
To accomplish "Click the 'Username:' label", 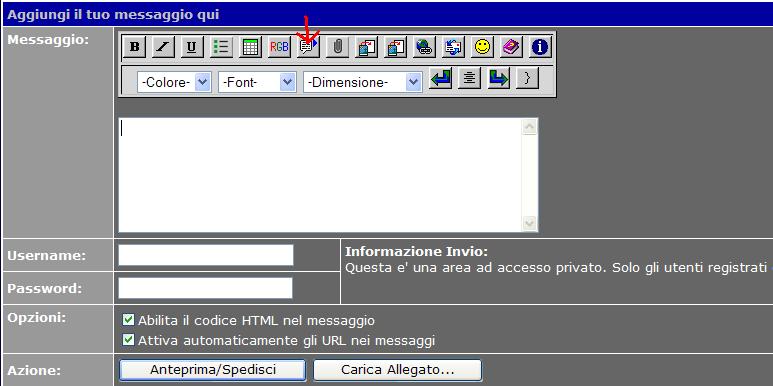I will pos(47,255).
